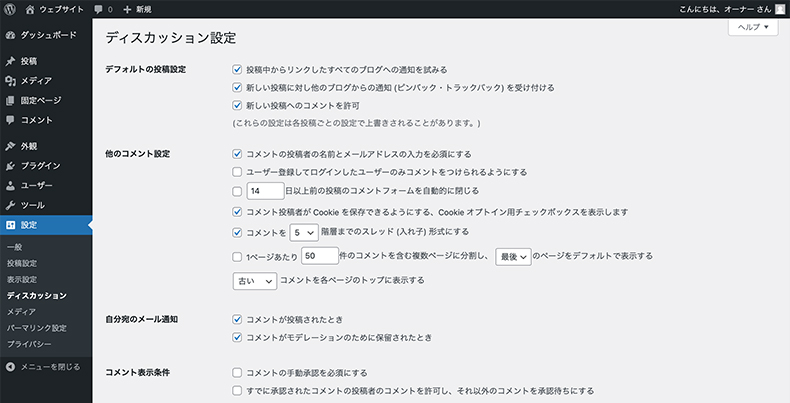Enable 1ページあたり comment pagination checkbox
The width and height of the screenshot is (790, 403).
pyautogui.click(x=237, y=257)
